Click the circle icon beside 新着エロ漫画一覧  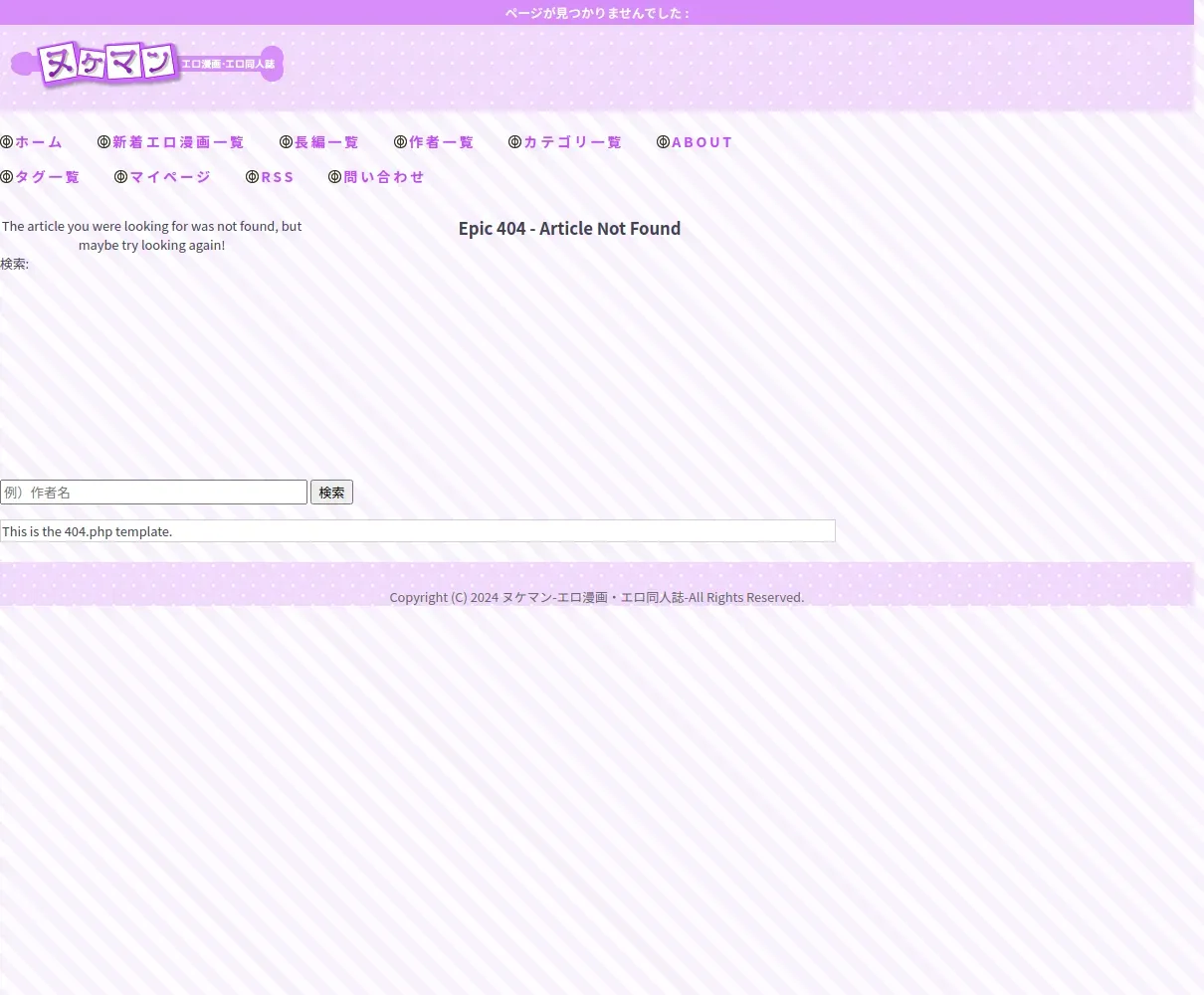(x=103, y=142)
